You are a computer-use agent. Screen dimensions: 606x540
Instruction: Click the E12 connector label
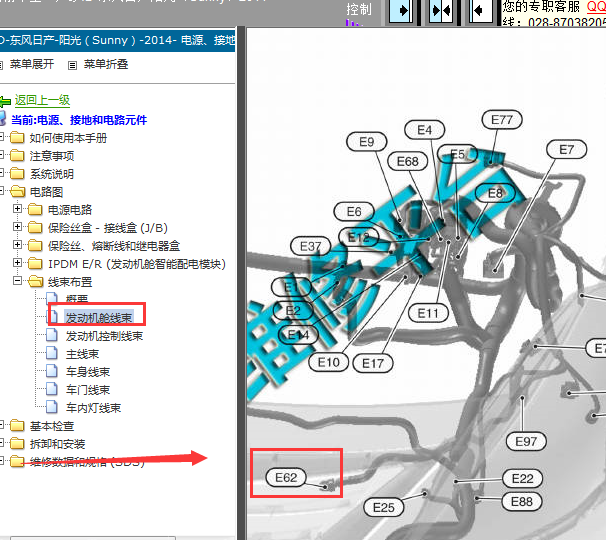click(x=359, y=237)
